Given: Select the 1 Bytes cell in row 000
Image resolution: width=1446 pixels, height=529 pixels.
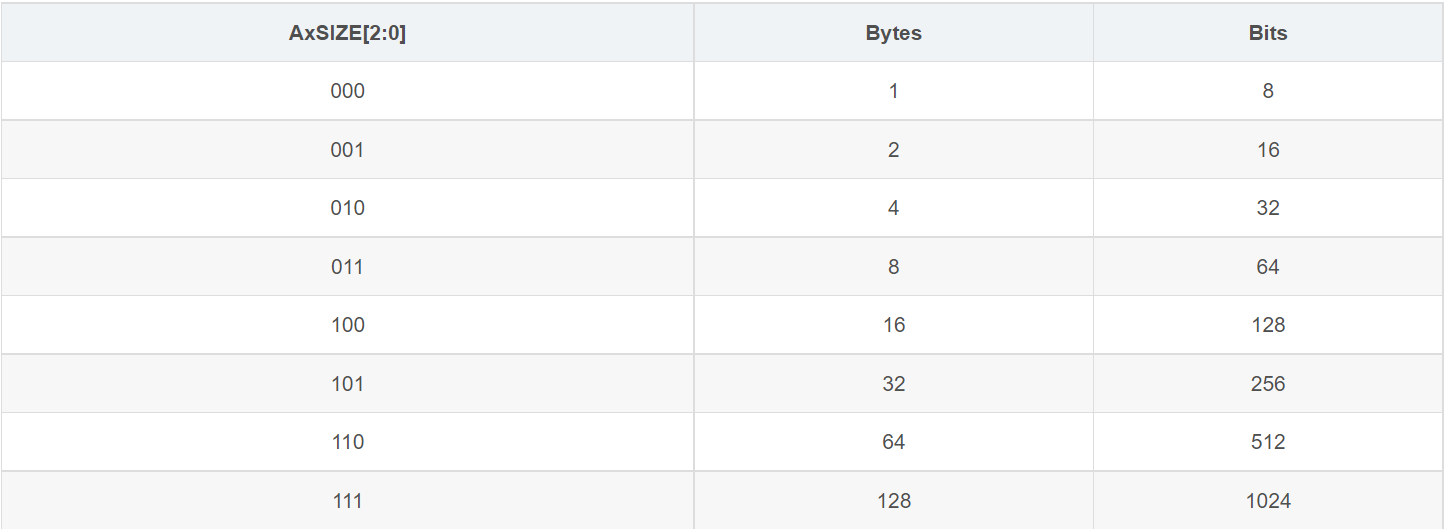Looking at the screenshot, I should (893, 91).
